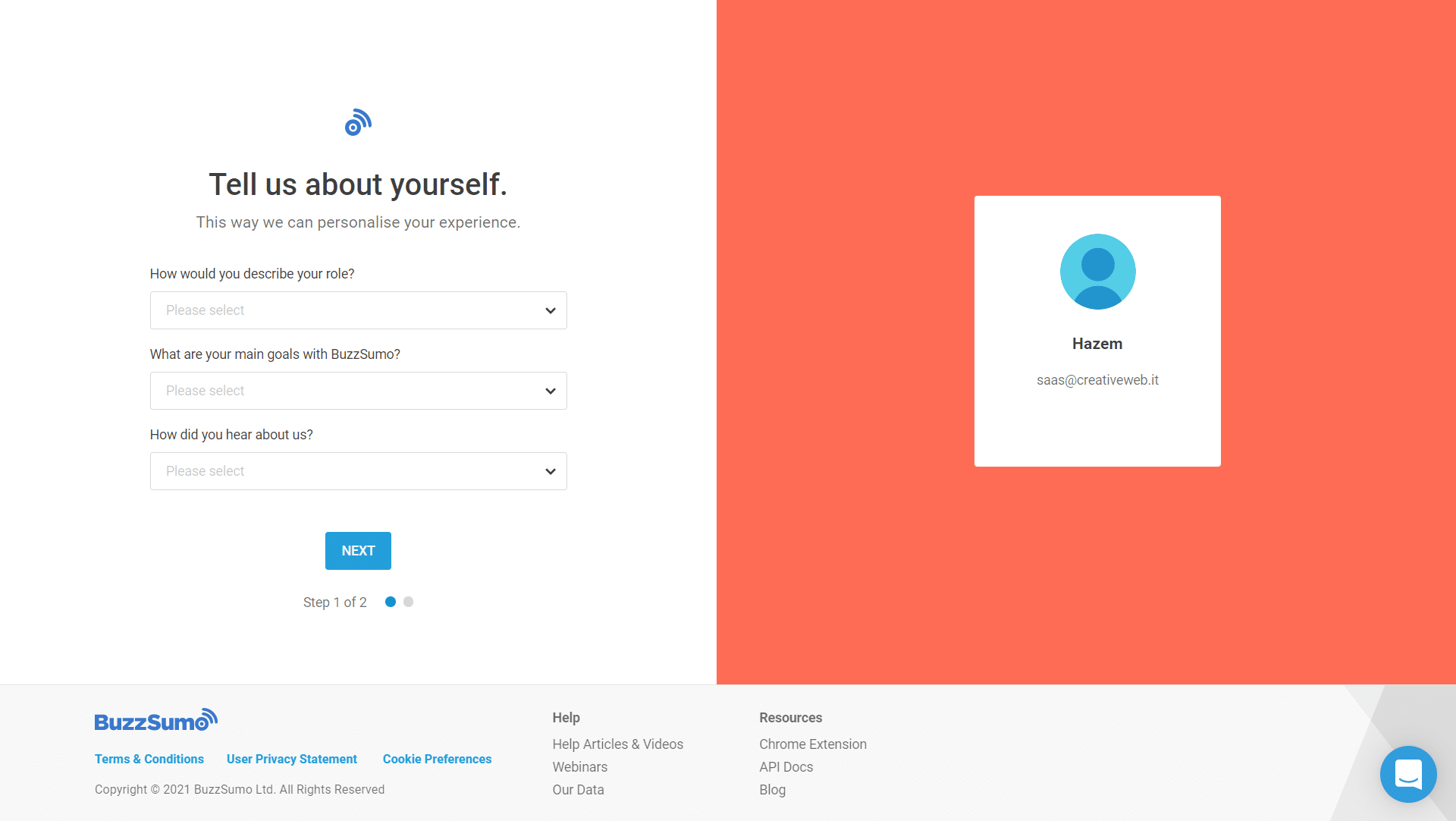
Task: Click Cookie Preferences footer link
Action: coord(436,758)
